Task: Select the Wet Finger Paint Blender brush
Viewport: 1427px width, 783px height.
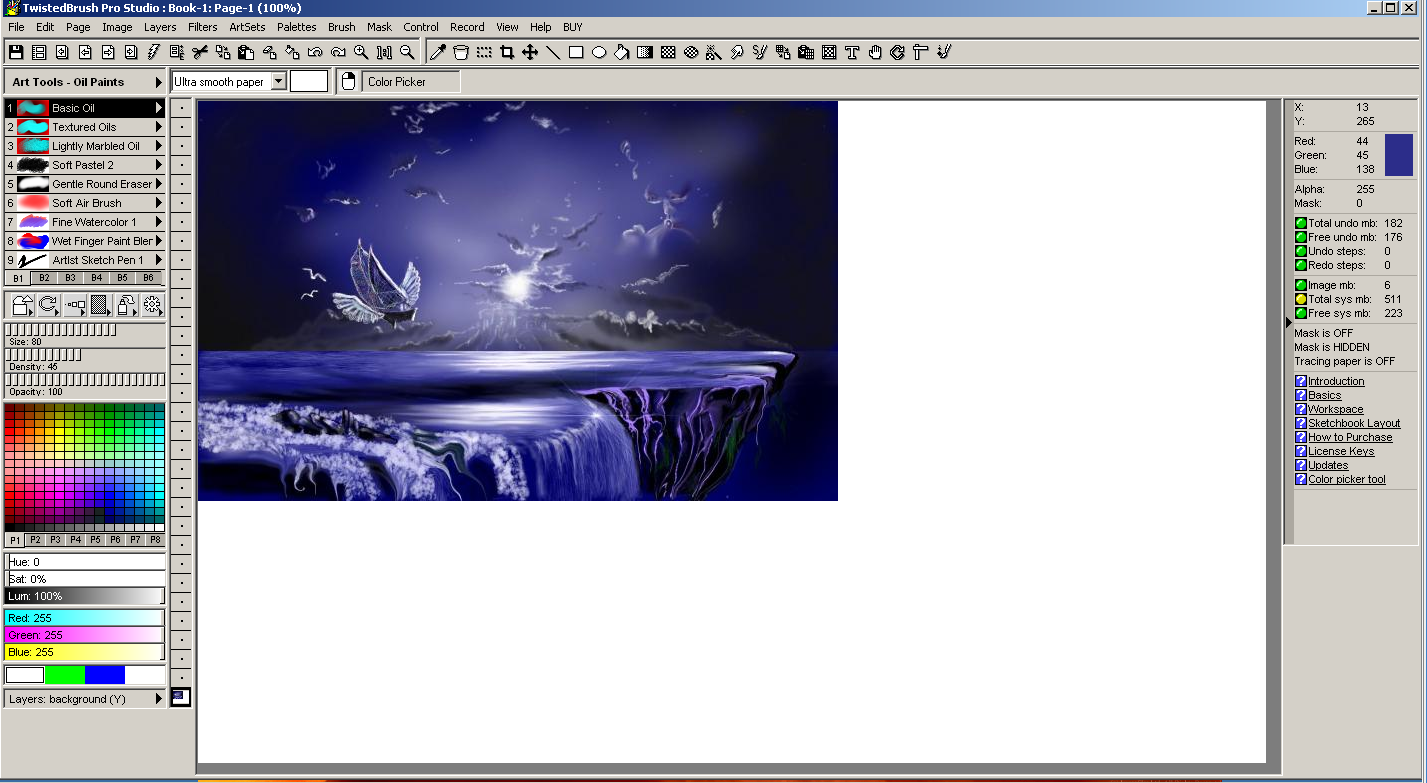Action: tap(84, 241)
